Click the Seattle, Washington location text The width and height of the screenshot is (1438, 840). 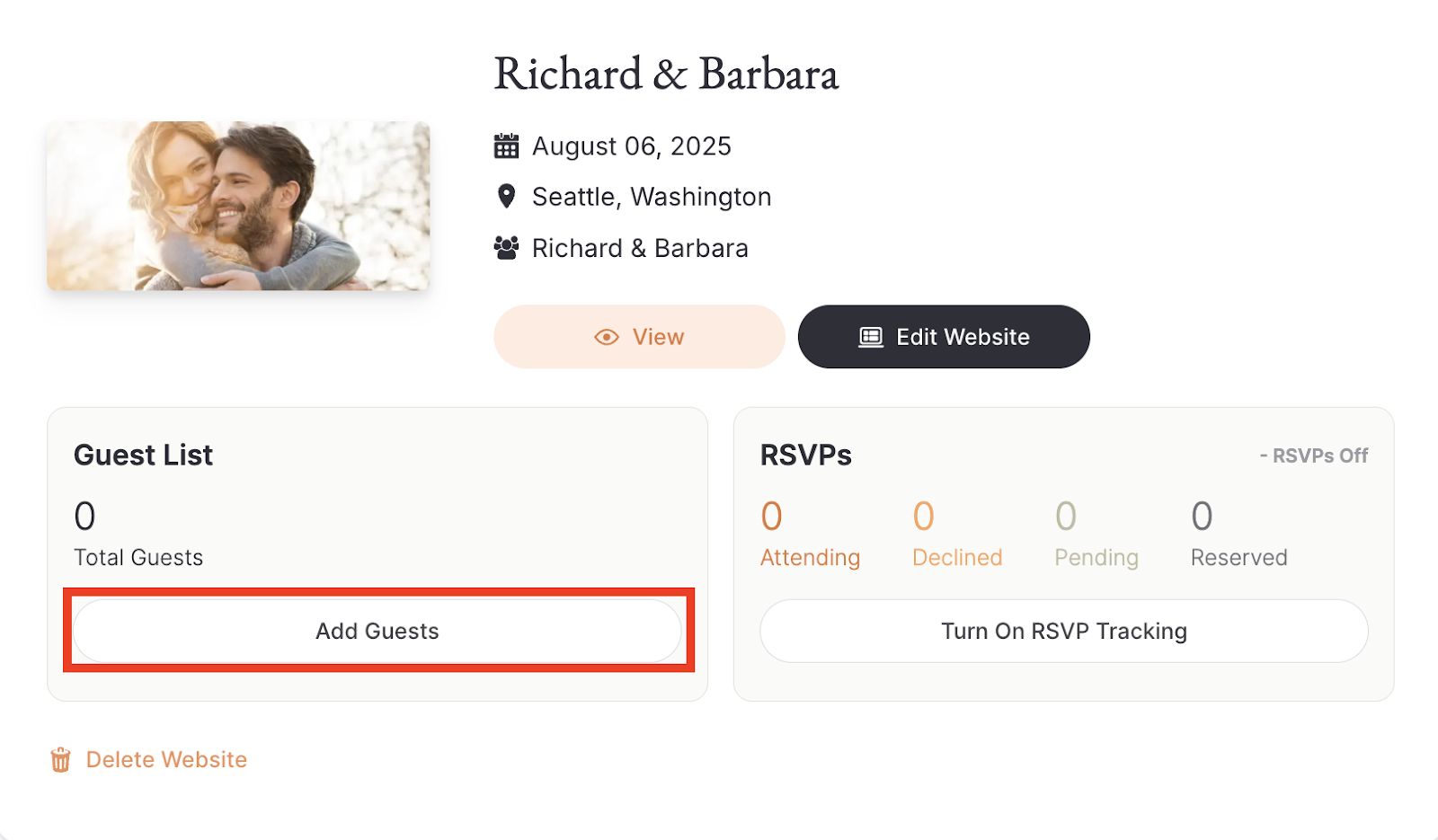tap(652, 197)
